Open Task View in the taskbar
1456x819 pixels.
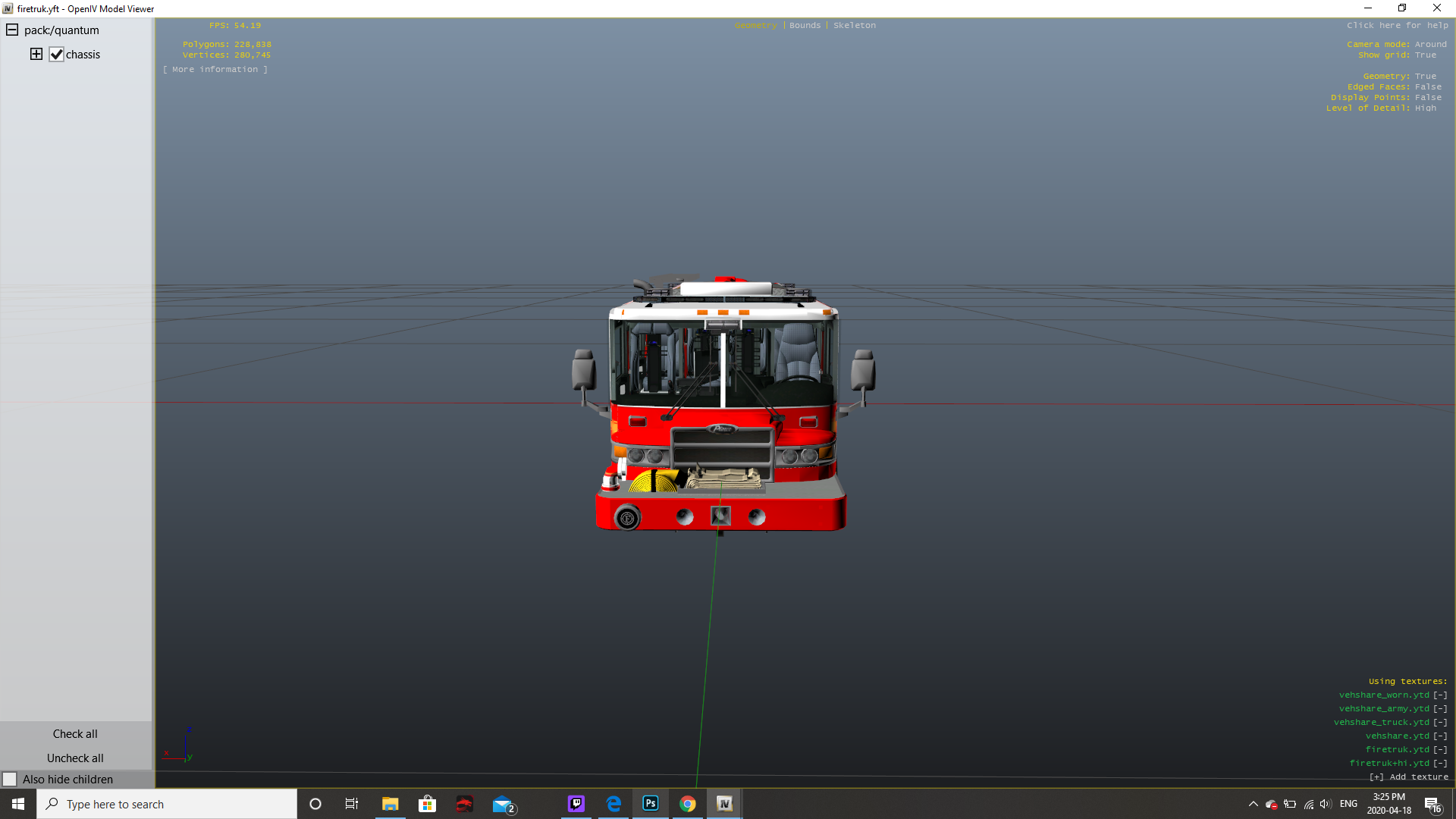pos(352,804)
